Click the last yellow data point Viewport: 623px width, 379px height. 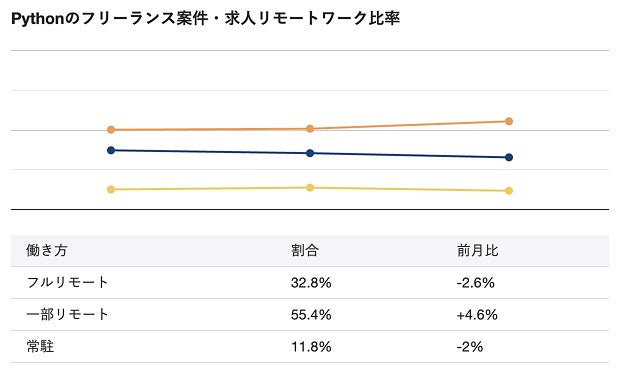pos(509,191)
